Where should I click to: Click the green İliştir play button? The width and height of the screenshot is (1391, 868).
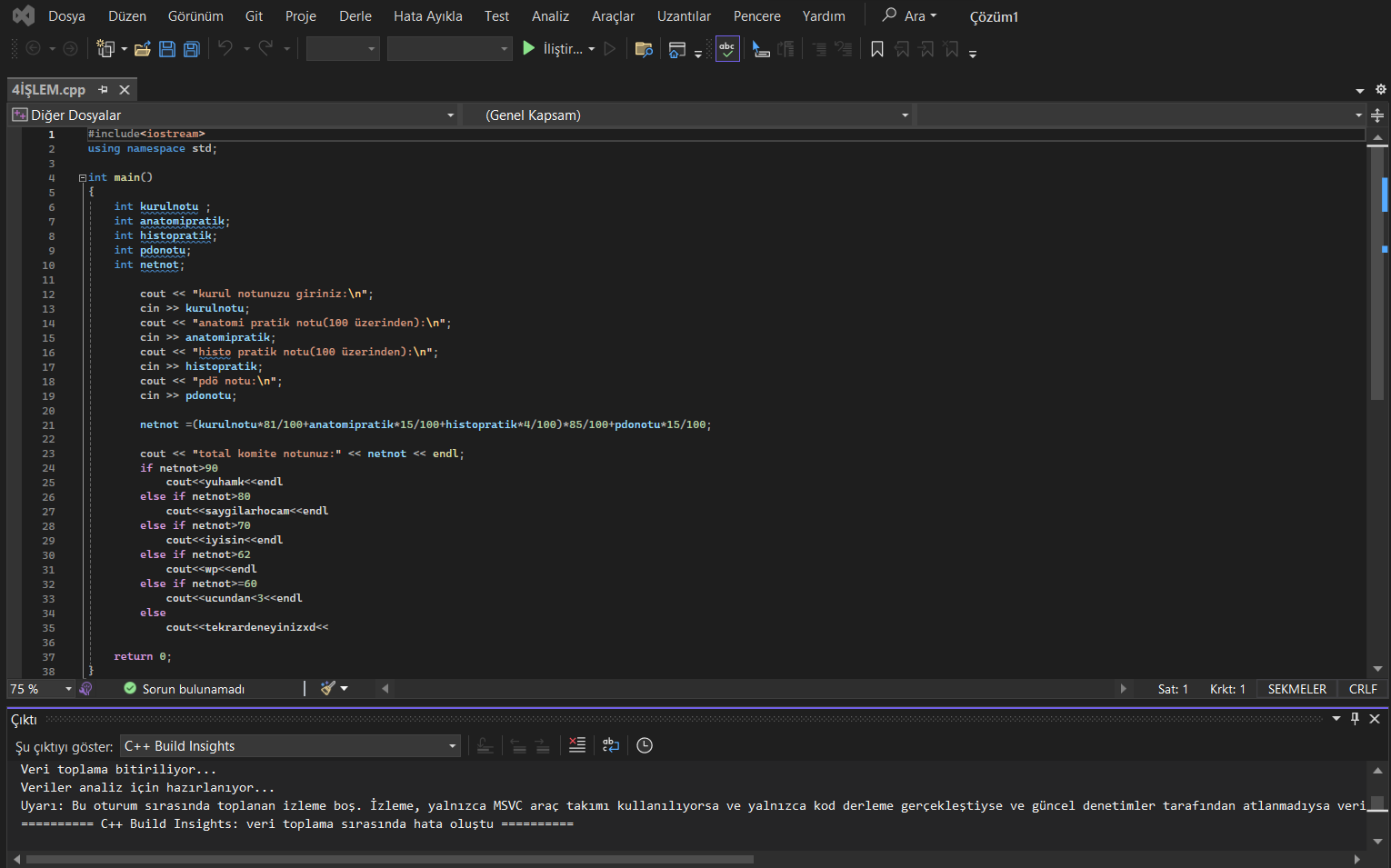(x=529, y=48)
